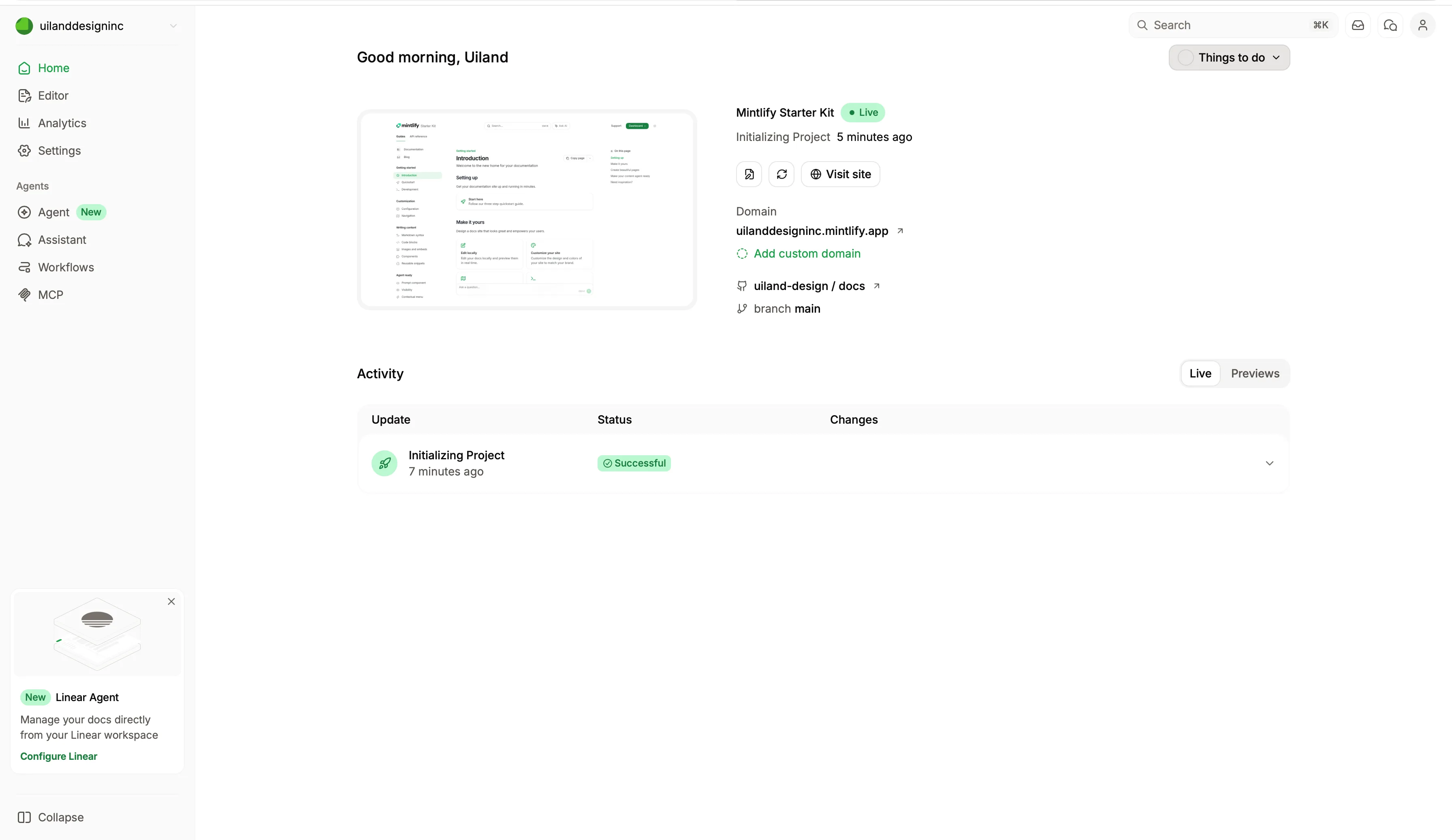Dismiss the Linear Agent promo card
The height and width of the screenshot is (840, 1452).
click(x=171, y=602)
